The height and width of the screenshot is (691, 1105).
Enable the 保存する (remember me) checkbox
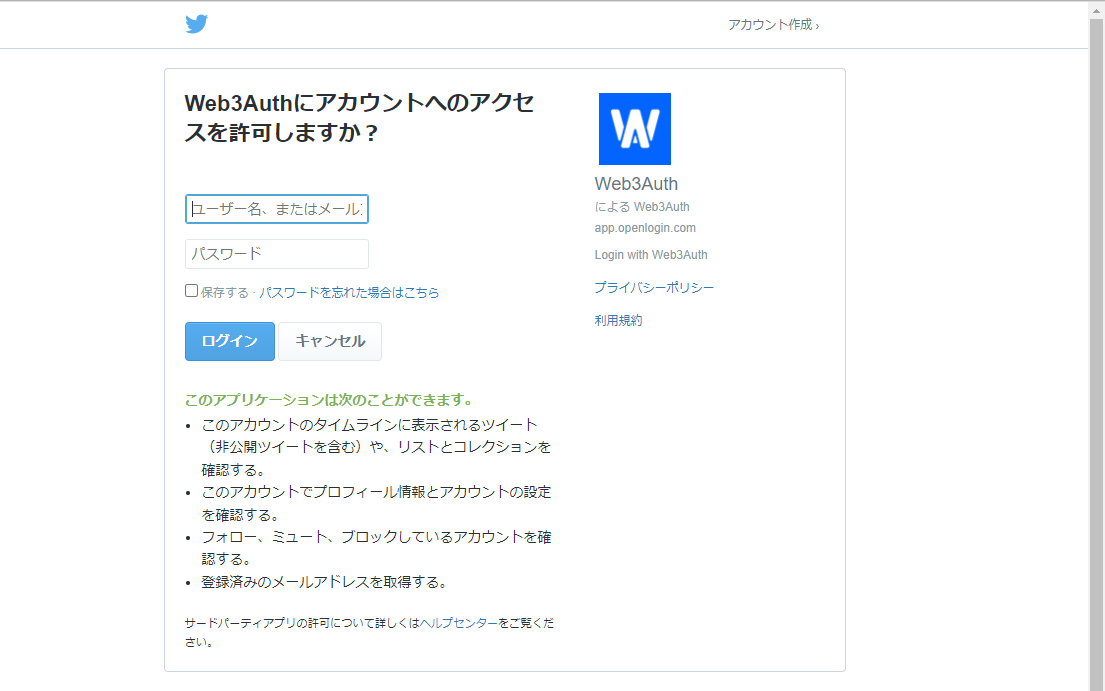click(x=190, y=290)
